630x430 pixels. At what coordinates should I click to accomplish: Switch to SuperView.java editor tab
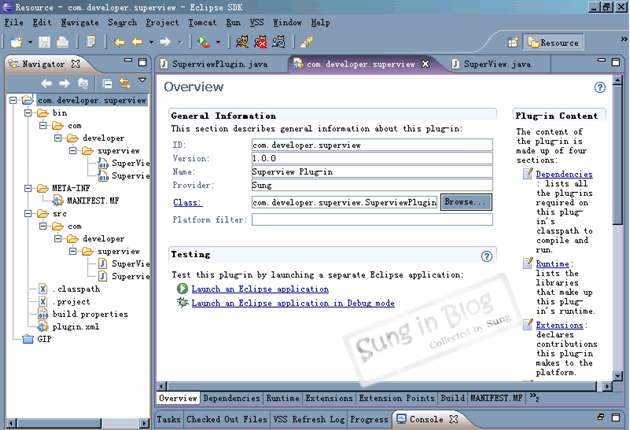pyautogui.click(x=497, y=64)
